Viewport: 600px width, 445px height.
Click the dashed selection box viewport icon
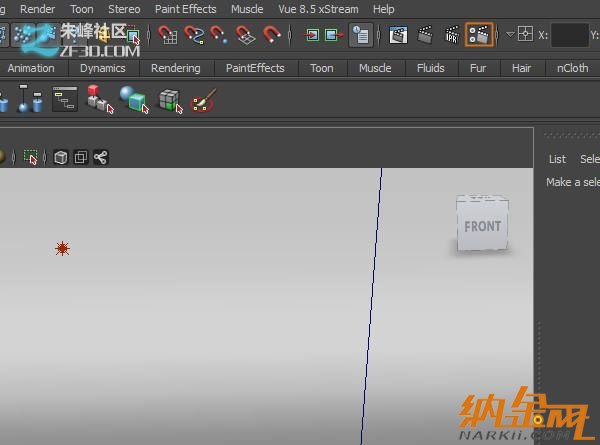(x=31, y=157)
